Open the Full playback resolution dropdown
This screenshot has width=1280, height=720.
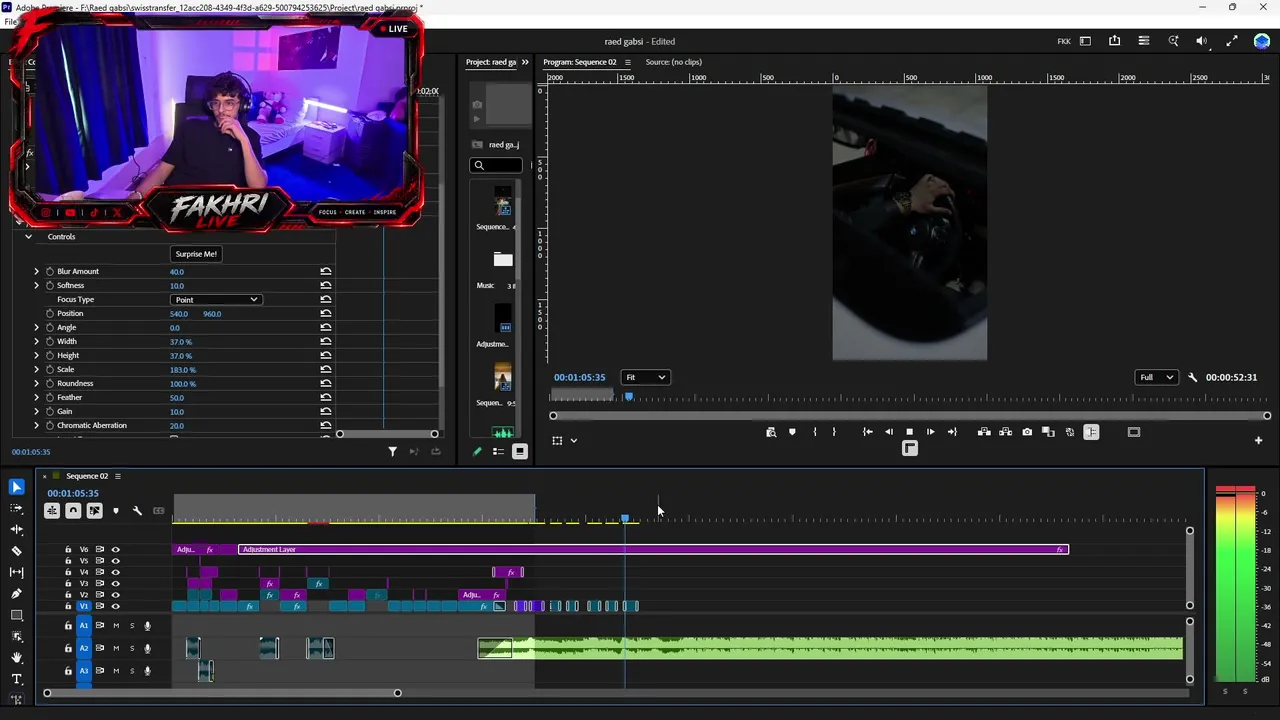1156,377
